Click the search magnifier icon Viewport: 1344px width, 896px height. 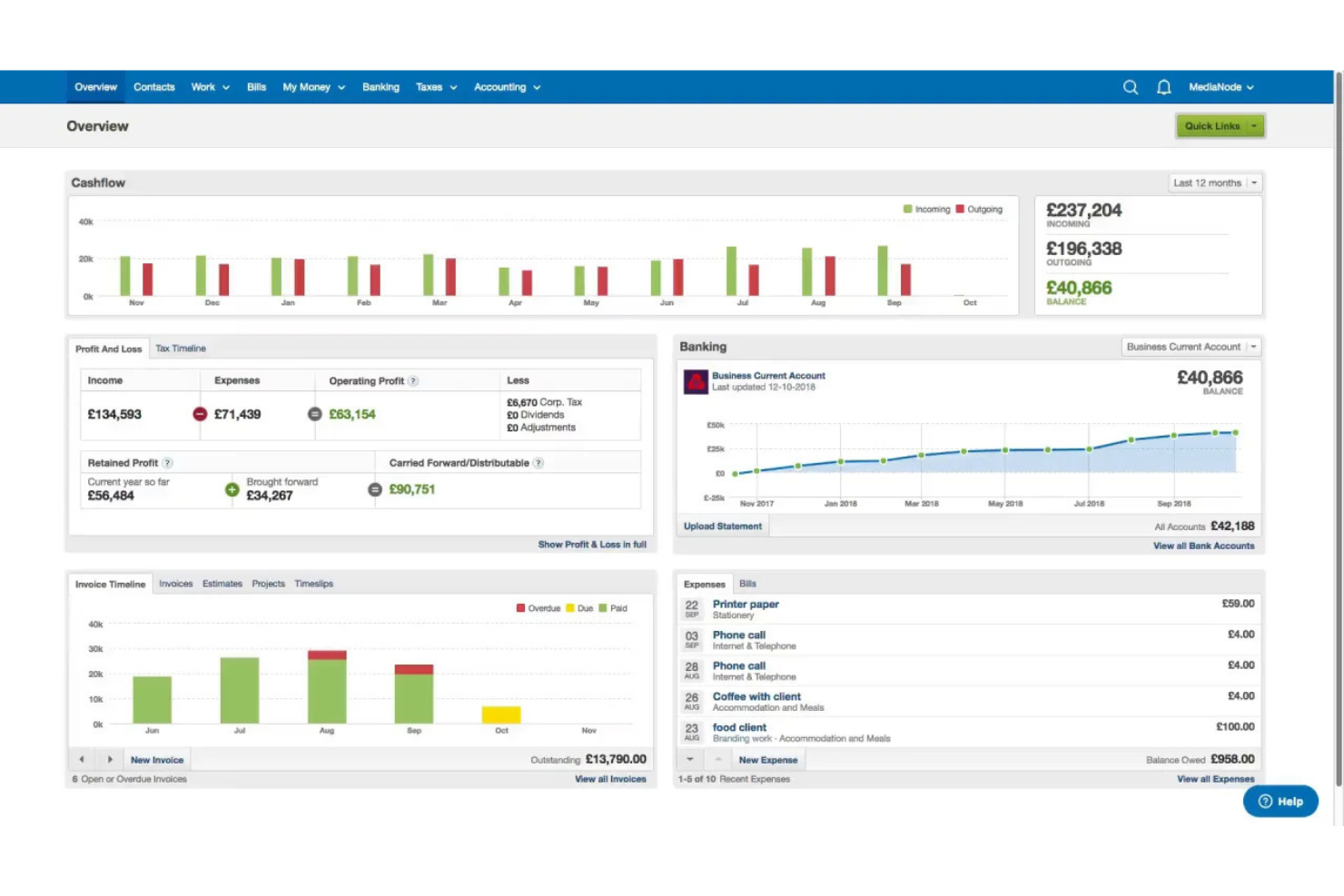click(x=1130, y=86)
